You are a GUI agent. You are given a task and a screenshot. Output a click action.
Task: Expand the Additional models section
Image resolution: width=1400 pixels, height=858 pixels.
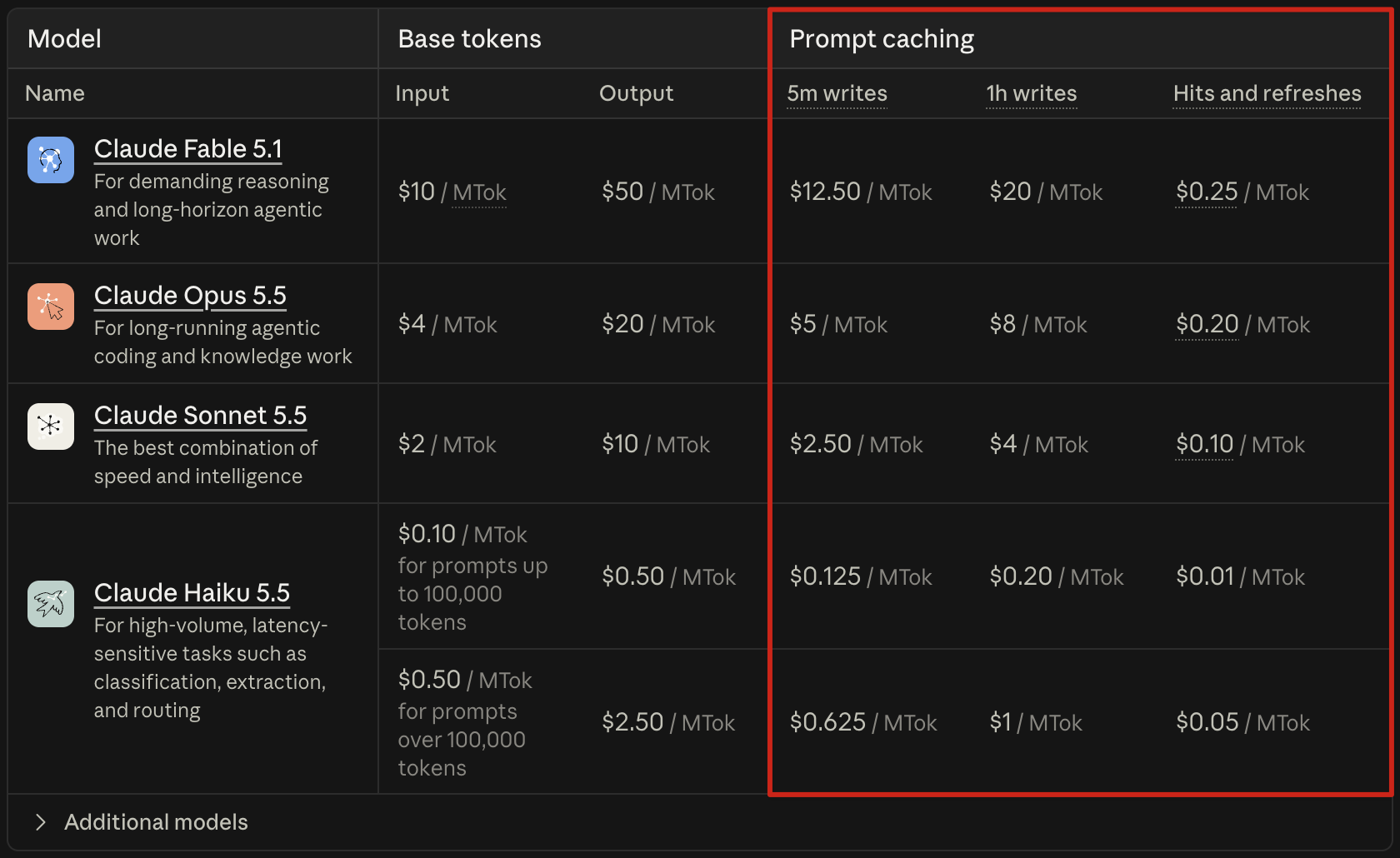[x=140, y=822]
